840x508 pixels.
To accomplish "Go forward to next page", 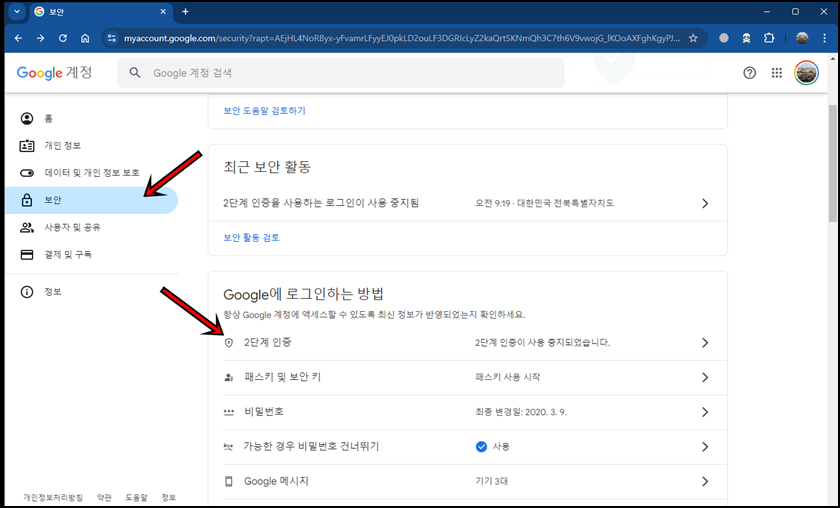I will (x=40, y=38).
